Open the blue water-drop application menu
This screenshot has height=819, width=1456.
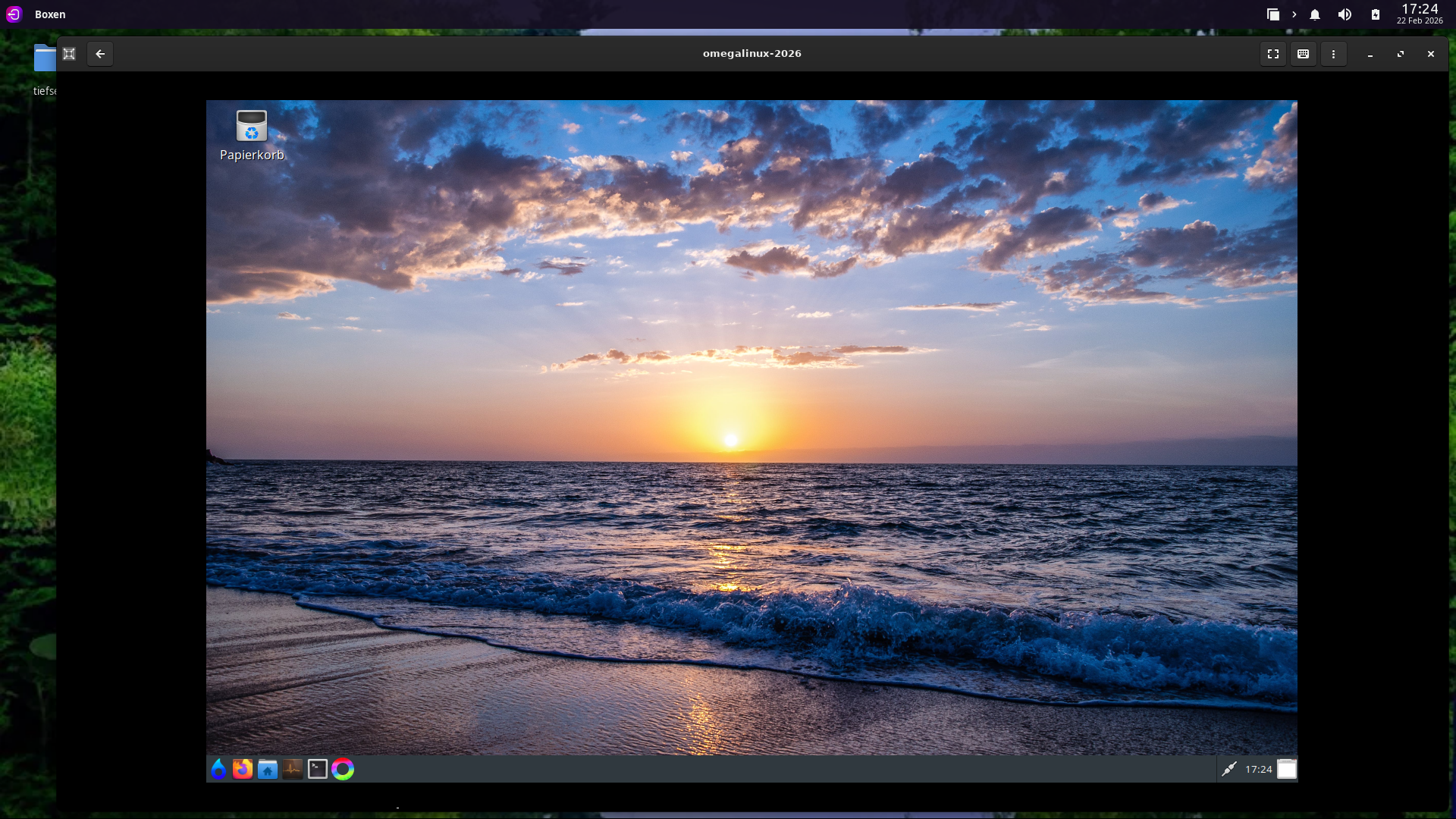[x=218, y=769]
